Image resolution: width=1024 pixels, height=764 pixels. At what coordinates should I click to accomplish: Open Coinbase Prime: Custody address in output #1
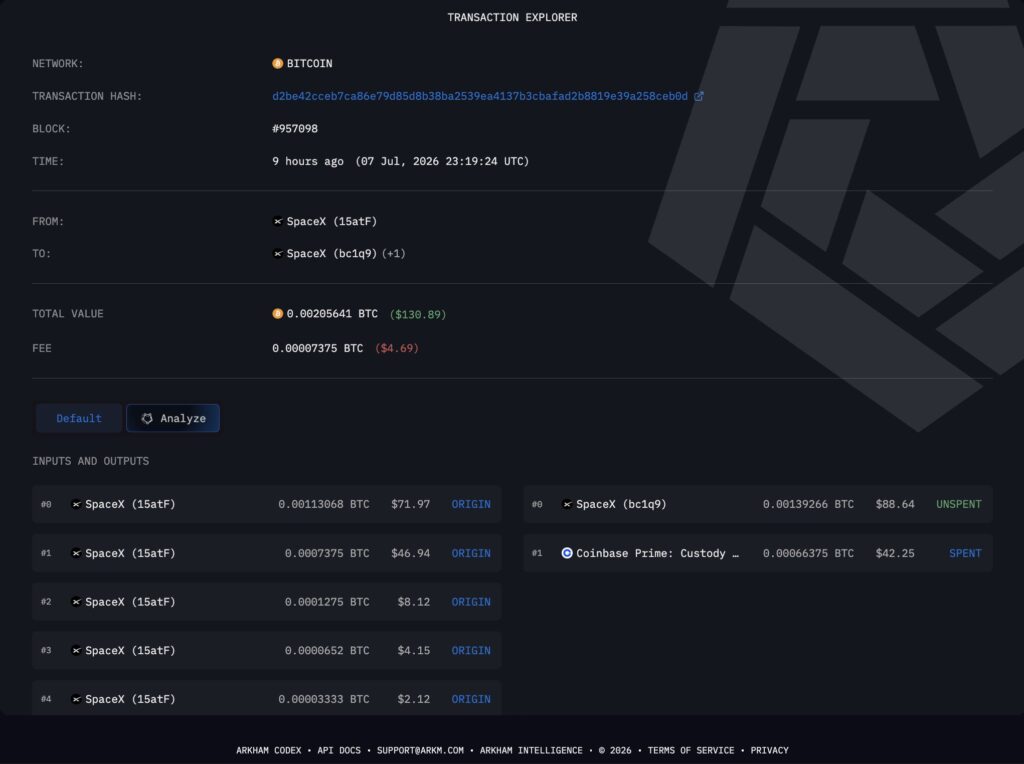(657, 553)
